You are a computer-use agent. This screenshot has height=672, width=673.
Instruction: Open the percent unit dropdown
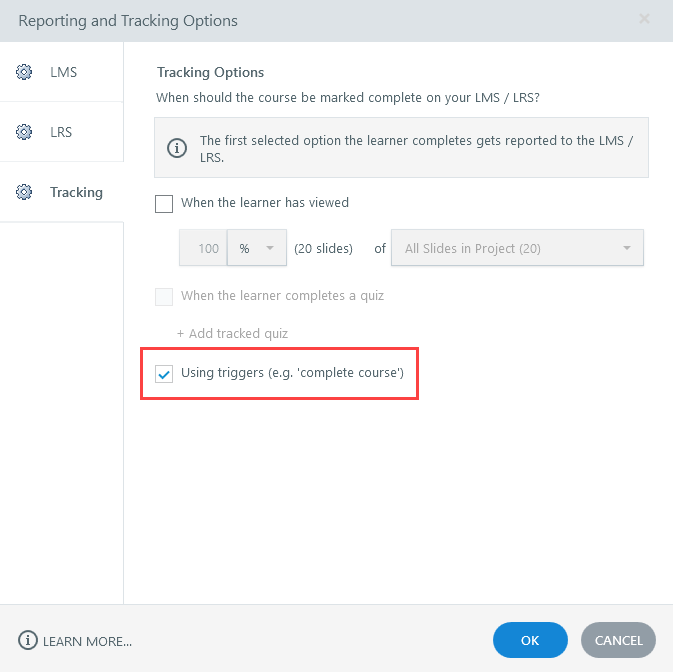click(x=257, y=248)
